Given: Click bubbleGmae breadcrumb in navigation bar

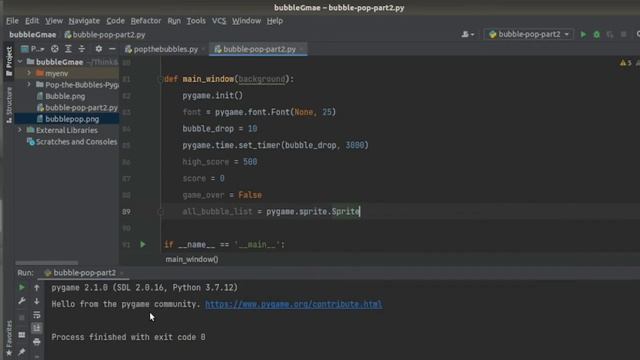Looking at the screenshot, I should 33,35.
